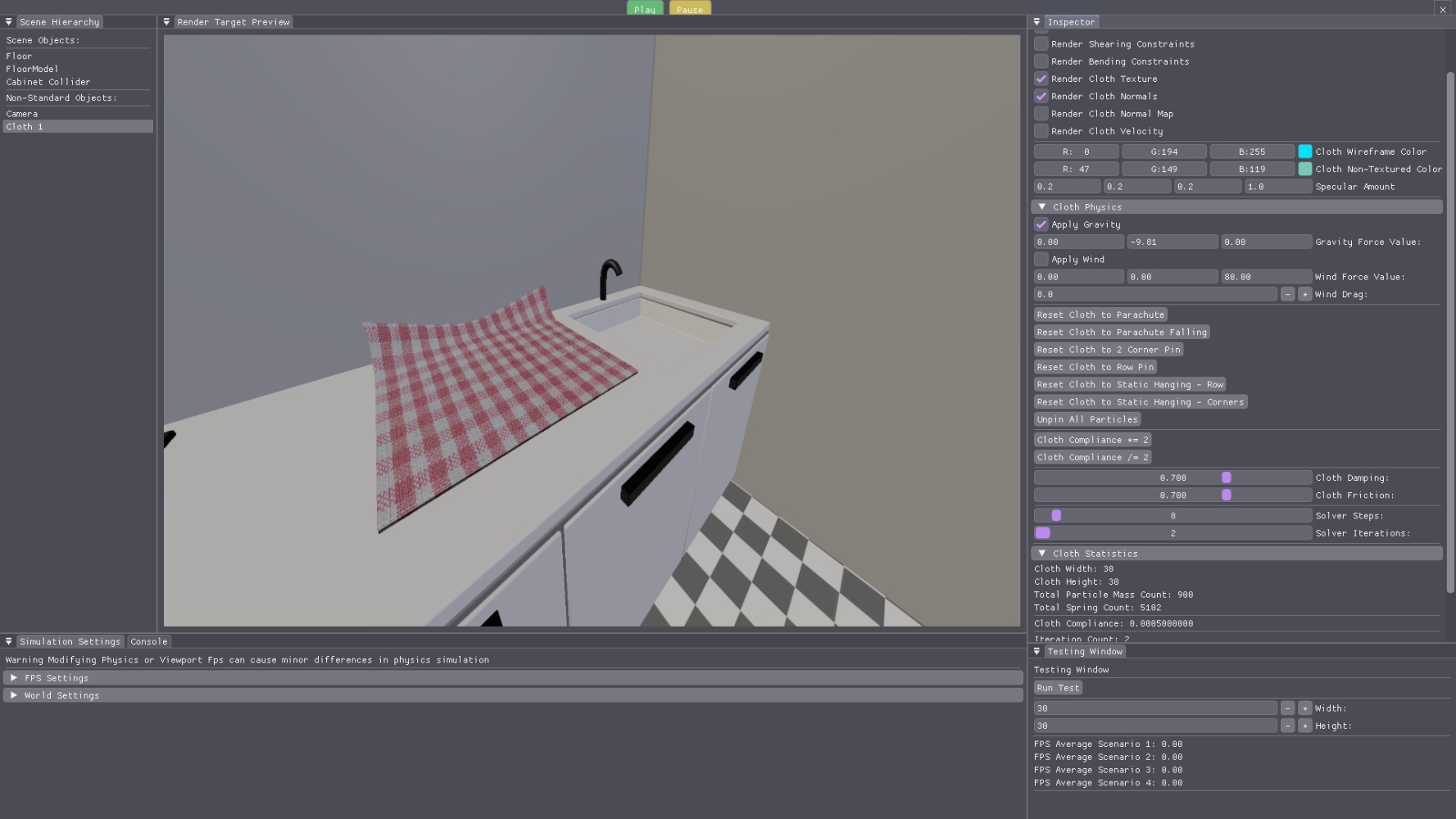
Task: Click Non-Textured Color R: 47 field
Action: (x=1076, y=169)
